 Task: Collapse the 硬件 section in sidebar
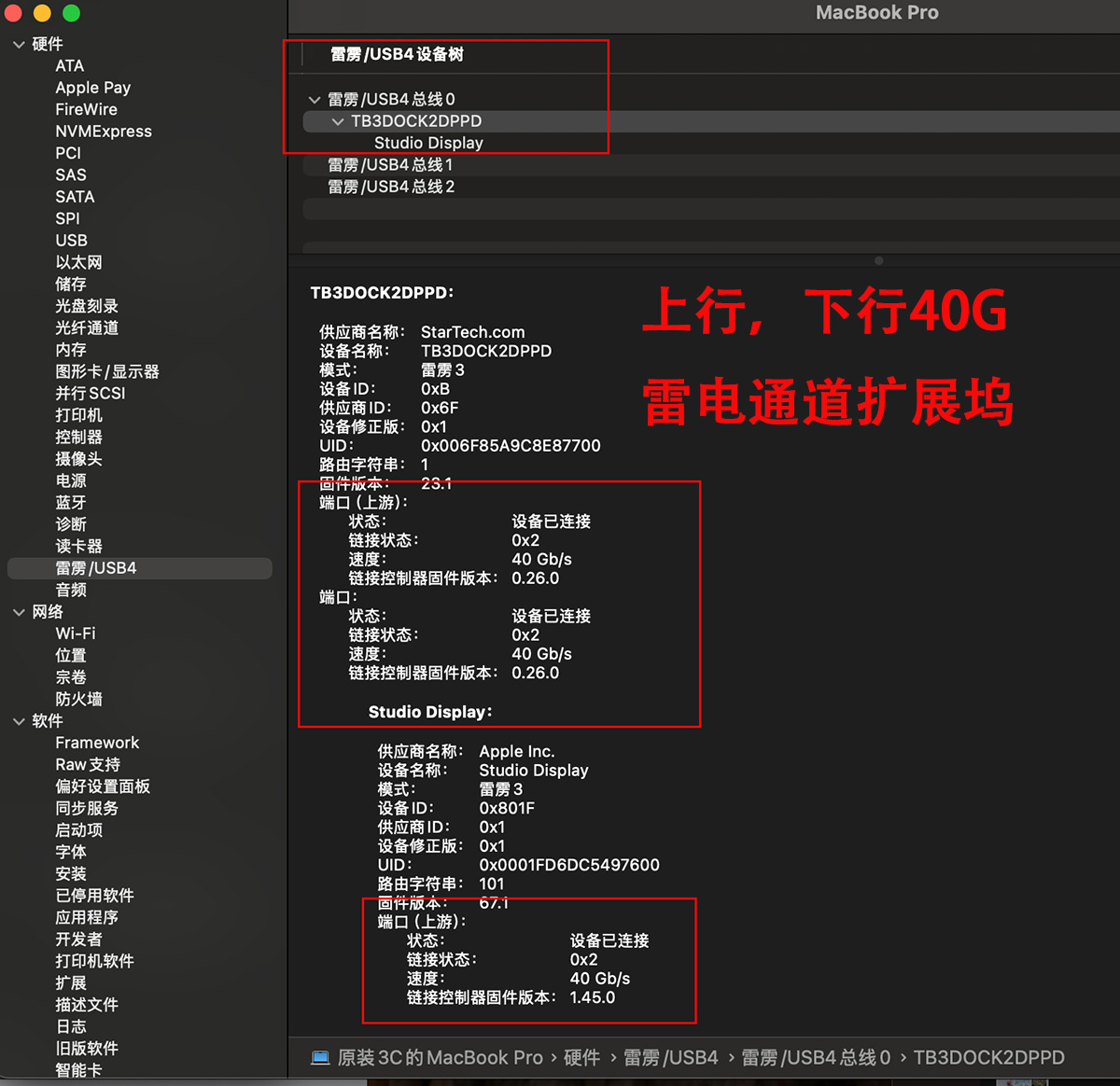click(19, 44)
